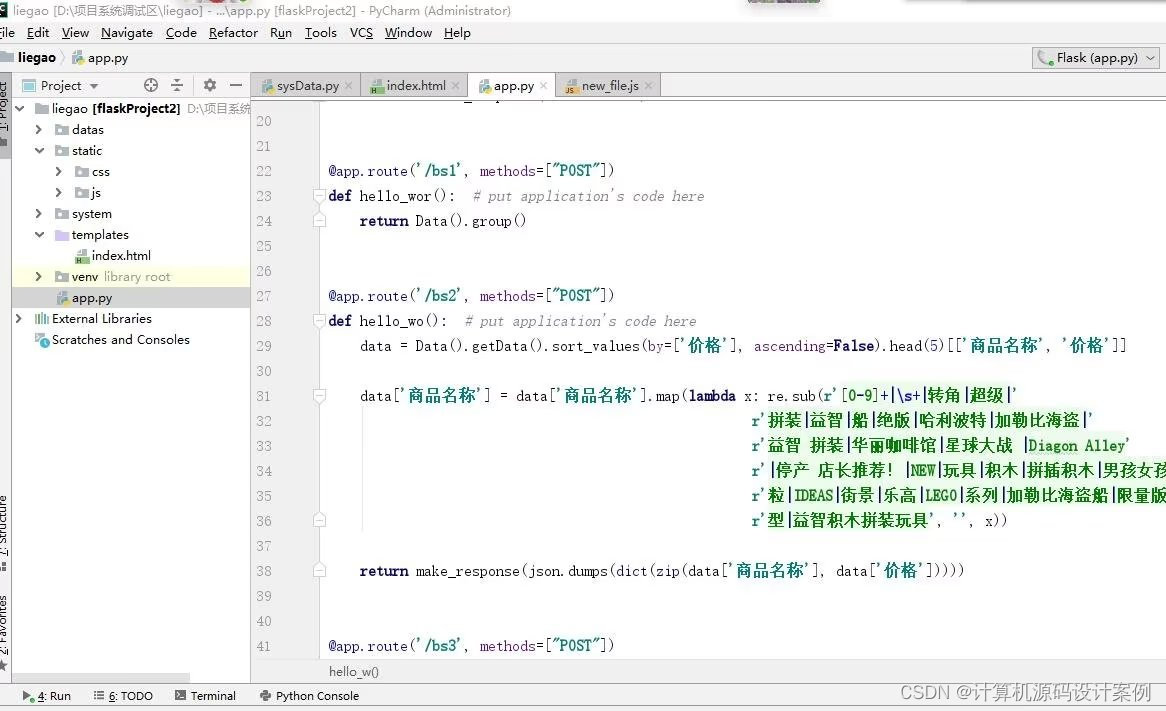The height and width of the screenshot is (711, 1166).
Task: Fold hello_wor function at line 23
Action: point(319,196)
